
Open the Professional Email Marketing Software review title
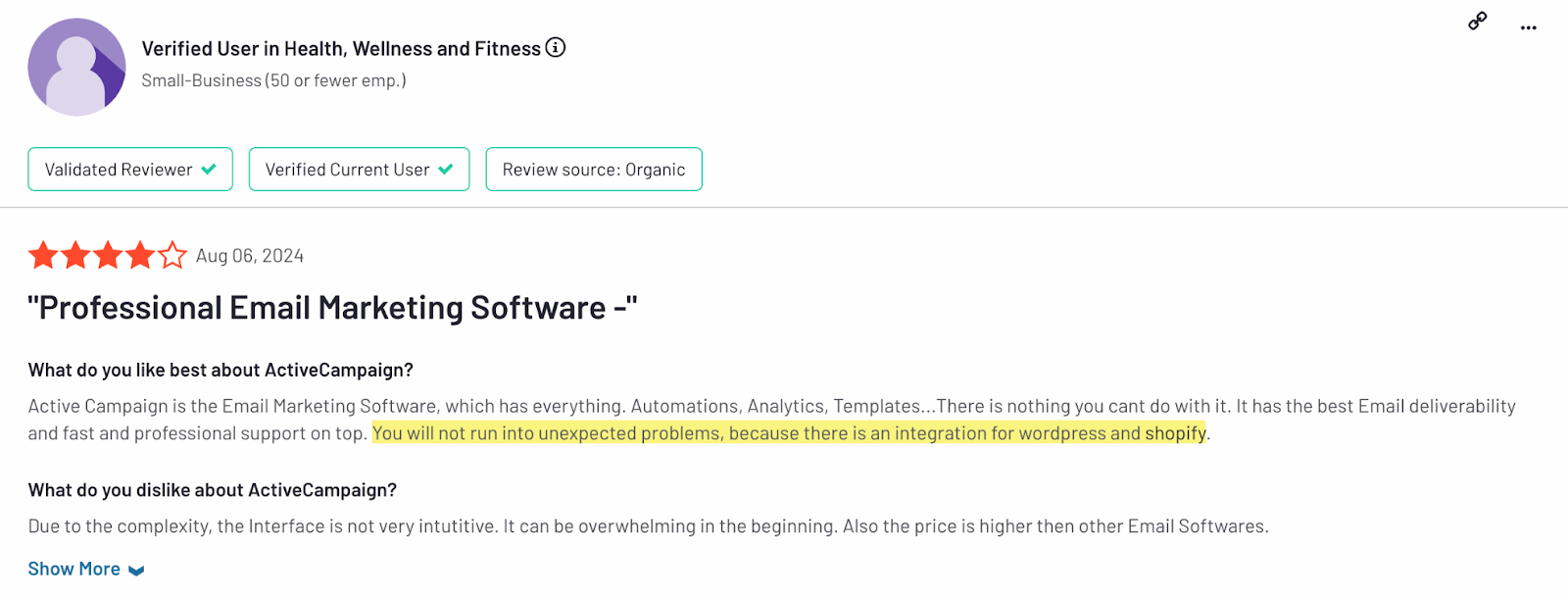(x=332, y=308)
